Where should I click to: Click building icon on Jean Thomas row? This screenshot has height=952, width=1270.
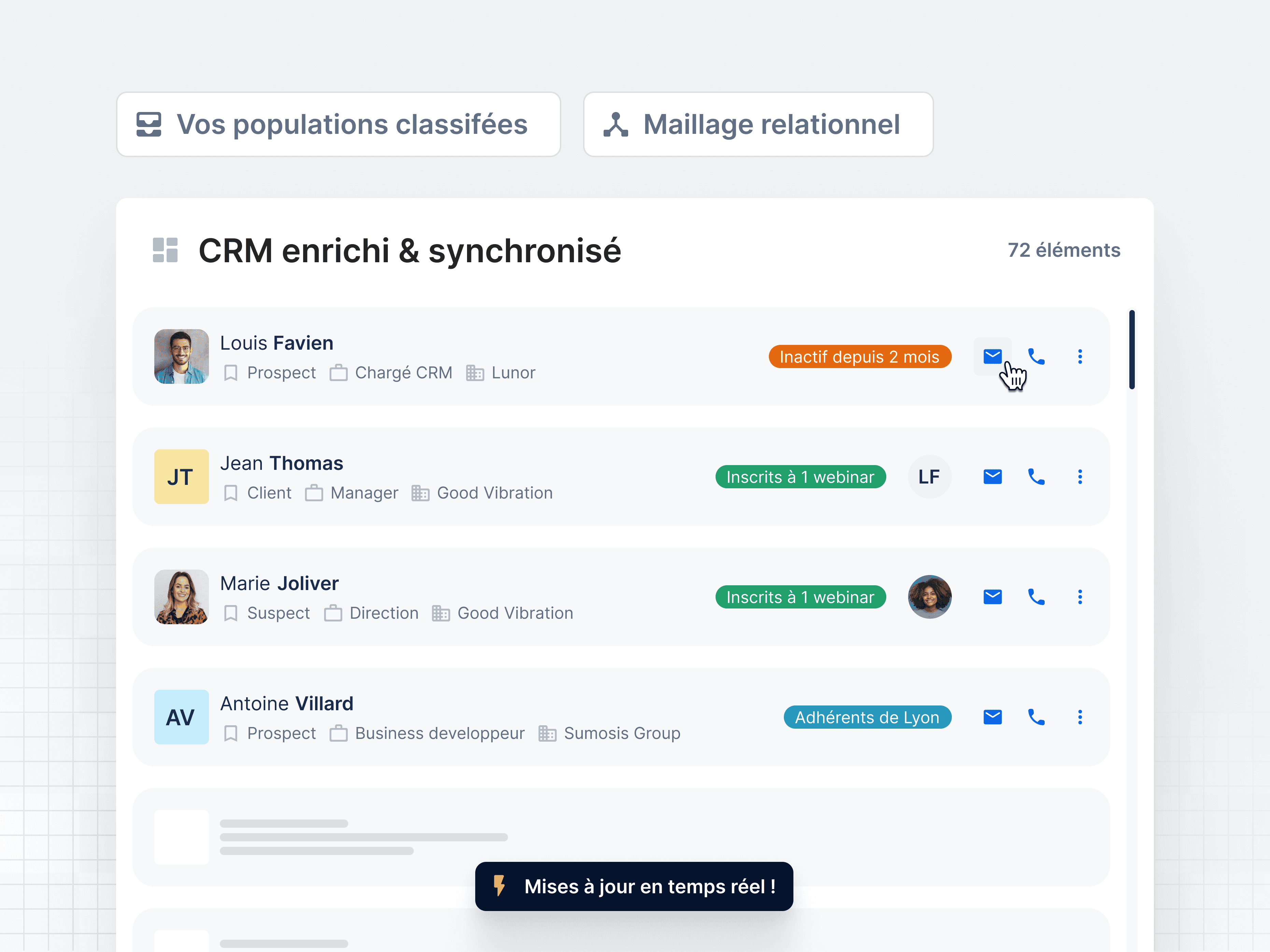[420, 493]
